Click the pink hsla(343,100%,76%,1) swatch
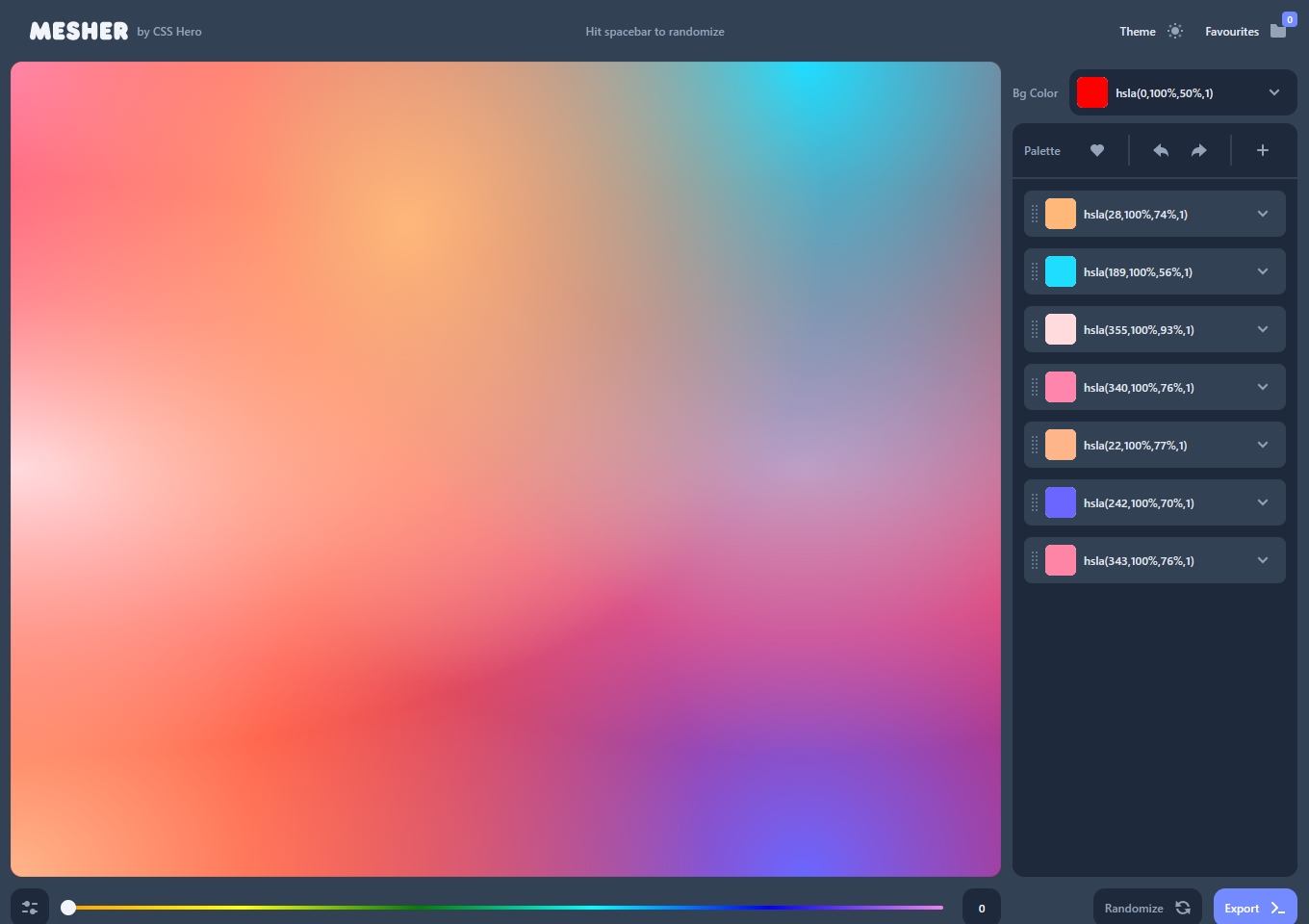 (1061, 560)
